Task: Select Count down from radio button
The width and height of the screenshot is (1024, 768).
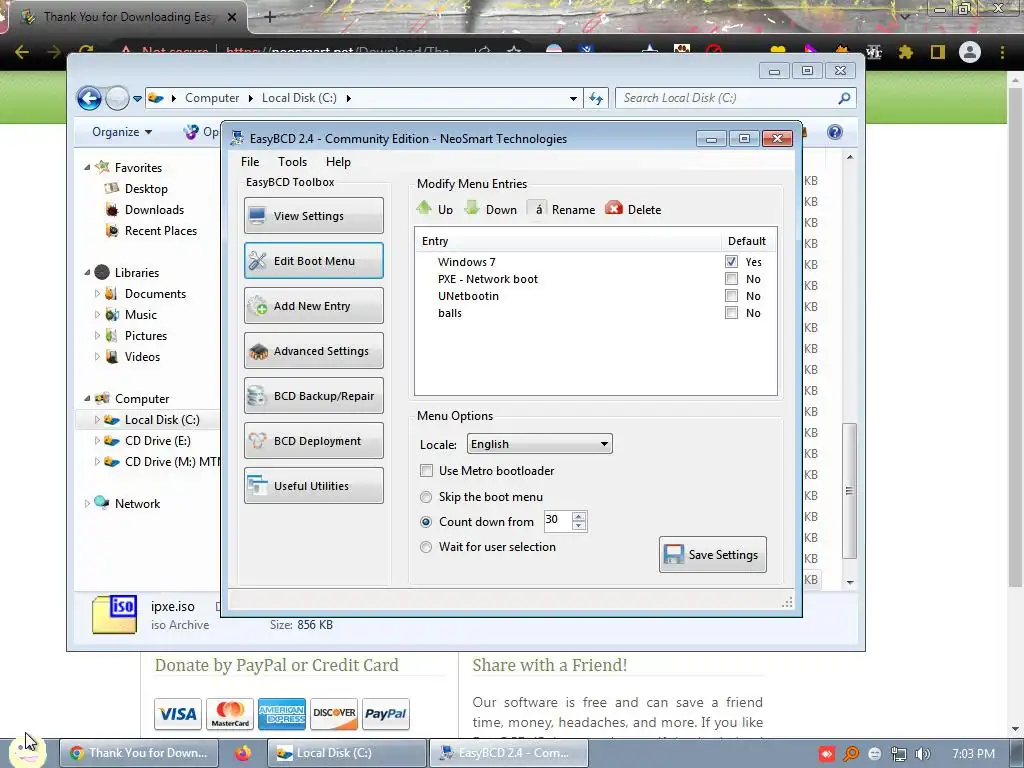Action: coord(426,522)
